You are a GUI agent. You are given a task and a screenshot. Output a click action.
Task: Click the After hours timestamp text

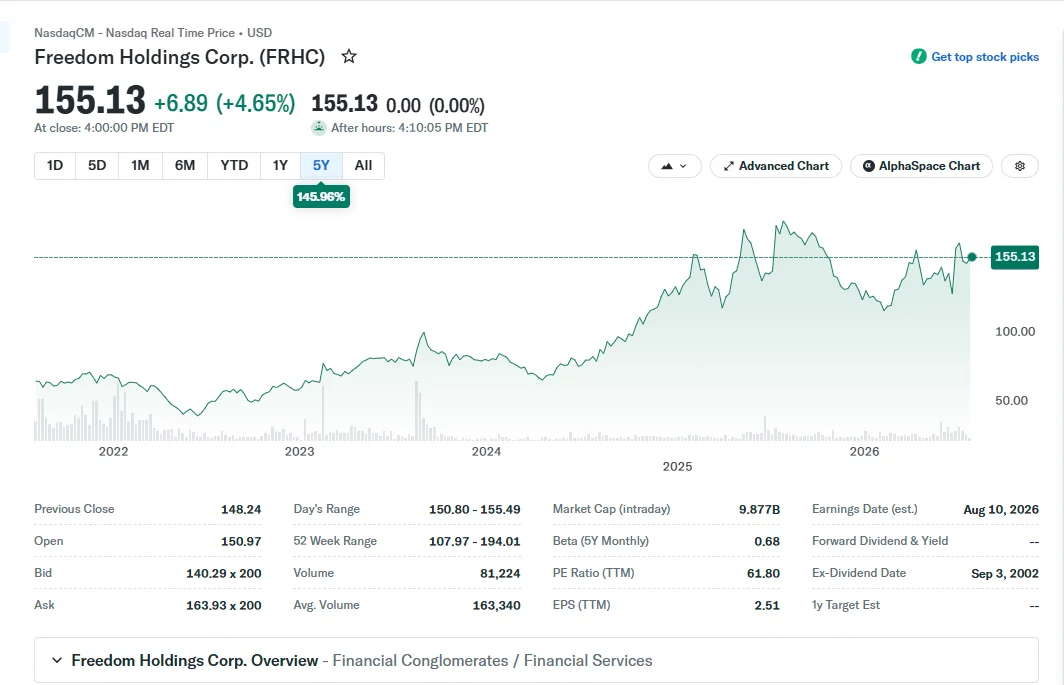pos(409,128)
